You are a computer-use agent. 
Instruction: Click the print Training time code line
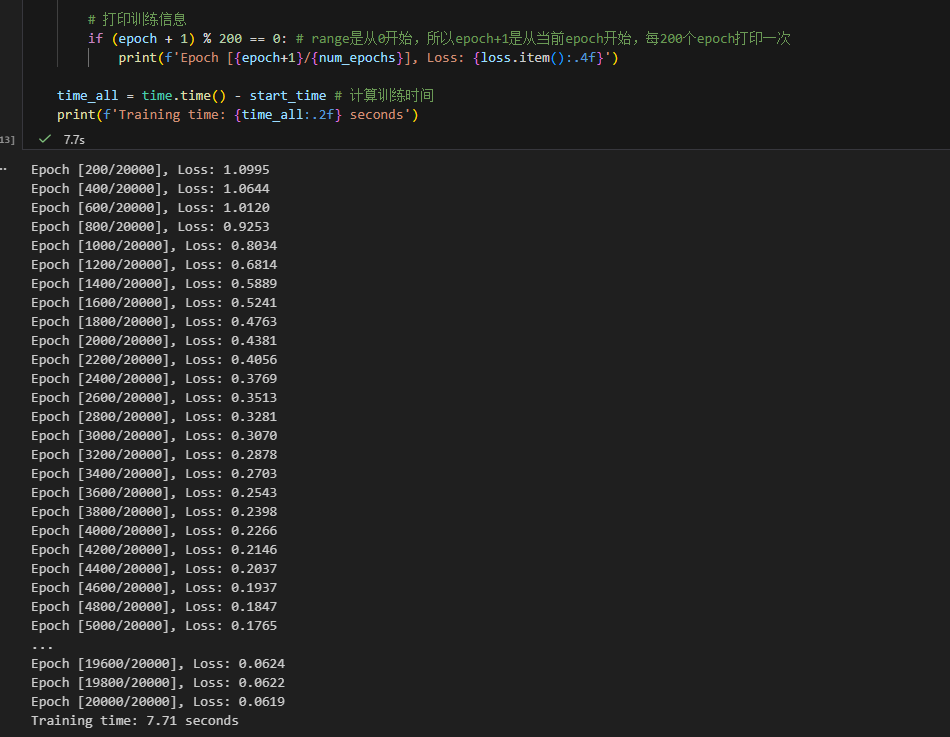pyautogui.click(x=238, y=115)
